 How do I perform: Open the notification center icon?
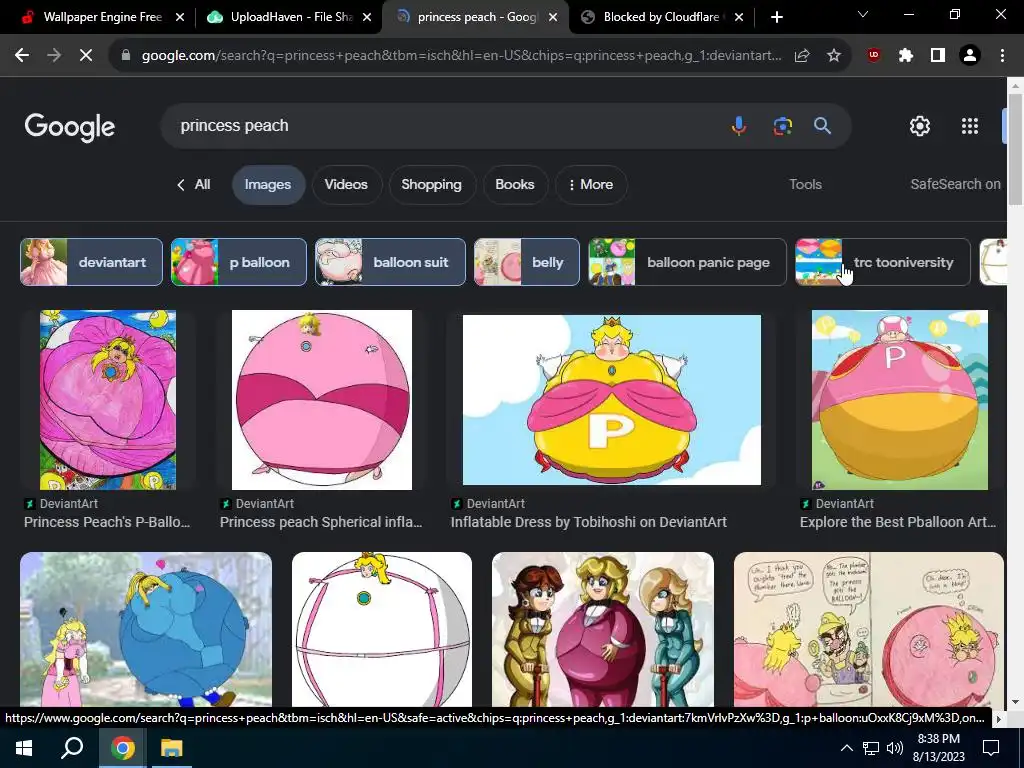[x=991, y=748]
